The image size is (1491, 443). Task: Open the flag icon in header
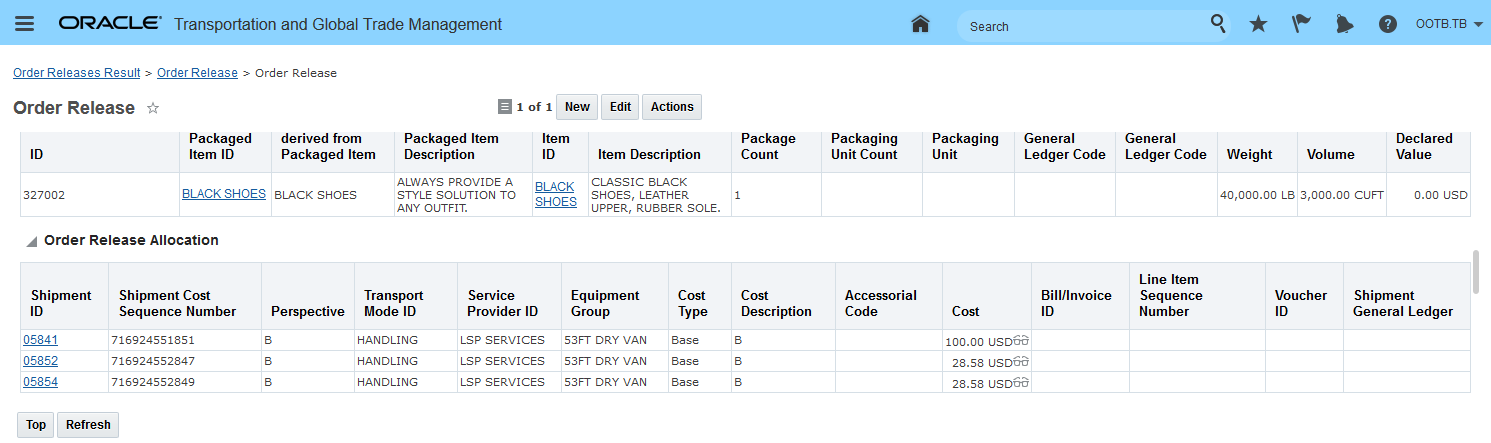click(1301, 24)
